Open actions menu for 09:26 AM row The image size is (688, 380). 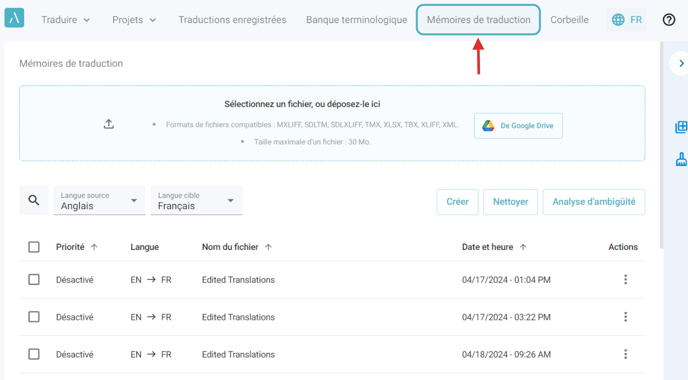625,354
